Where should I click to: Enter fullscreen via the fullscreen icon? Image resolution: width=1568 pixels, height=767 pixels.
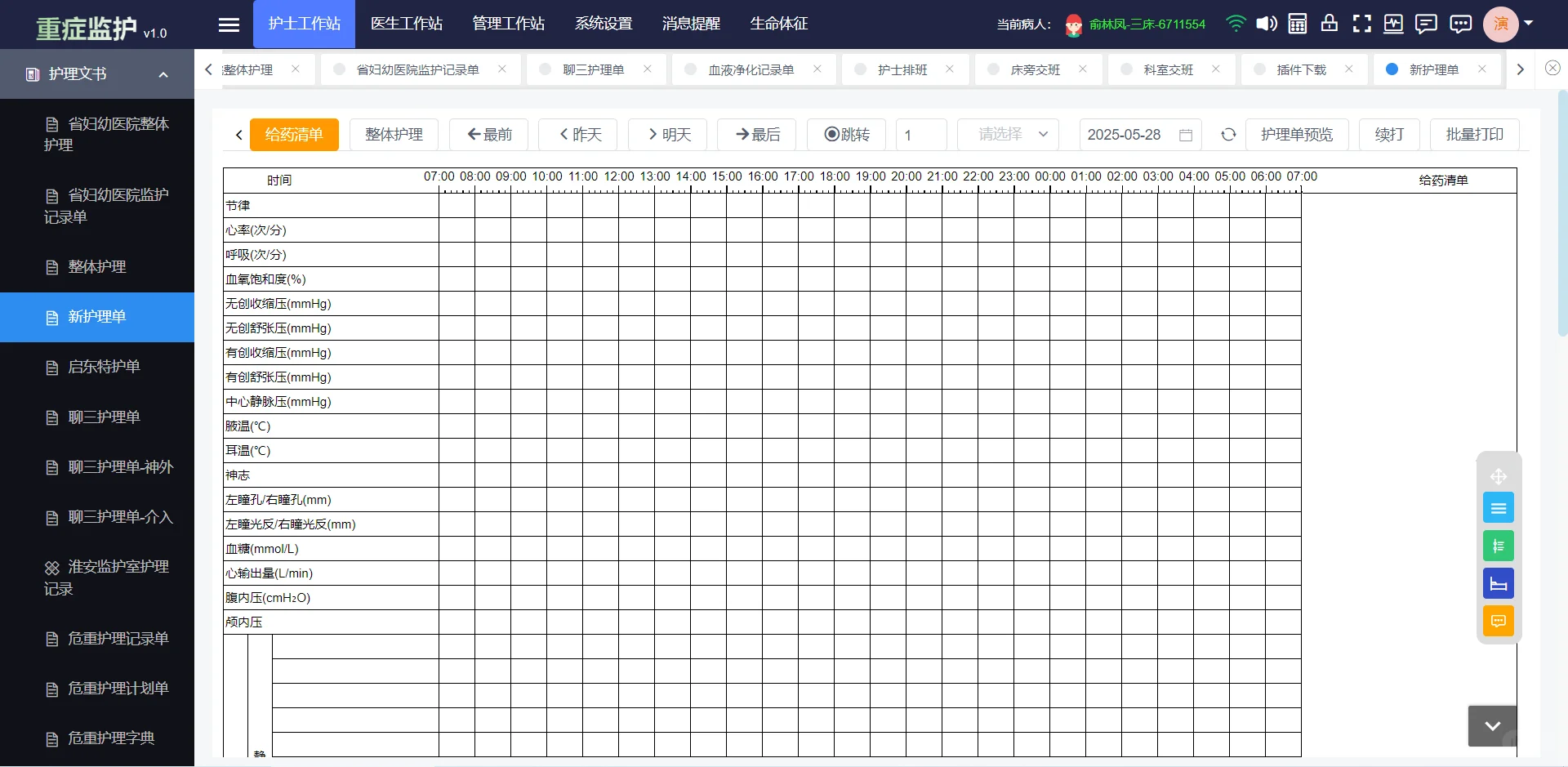(1361, 24)
